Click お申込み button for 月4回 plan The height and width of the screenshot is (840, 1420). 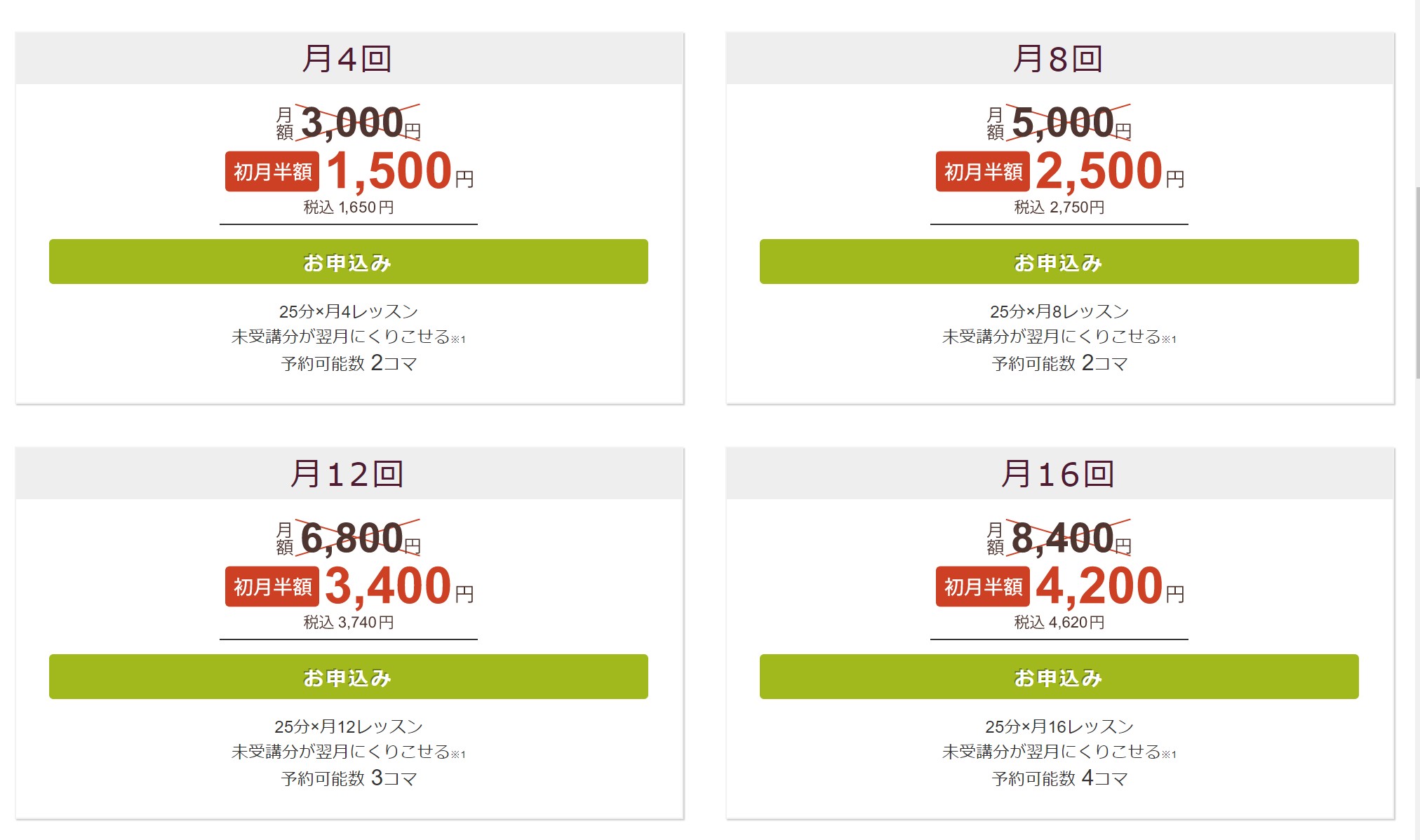[349, 262]
